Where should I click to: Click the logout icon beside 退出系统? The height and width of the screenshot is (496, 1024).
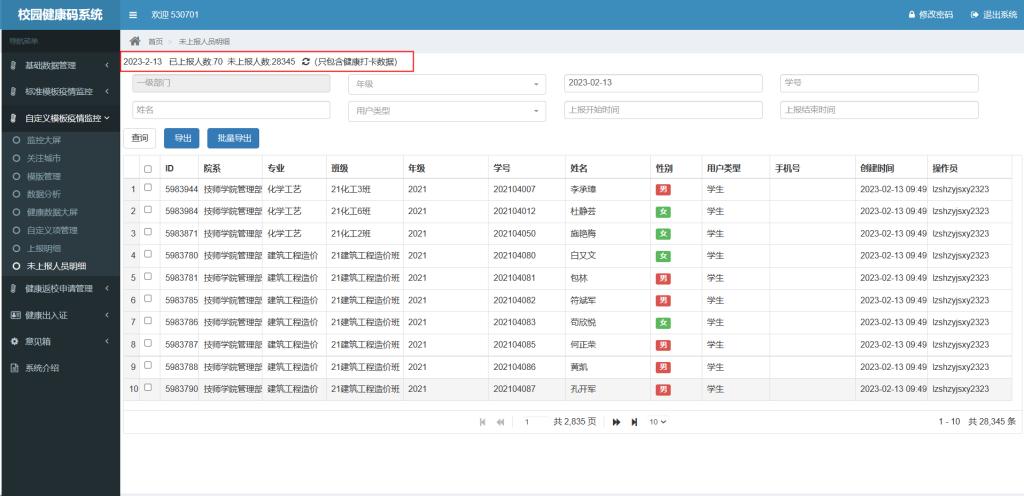974,14
